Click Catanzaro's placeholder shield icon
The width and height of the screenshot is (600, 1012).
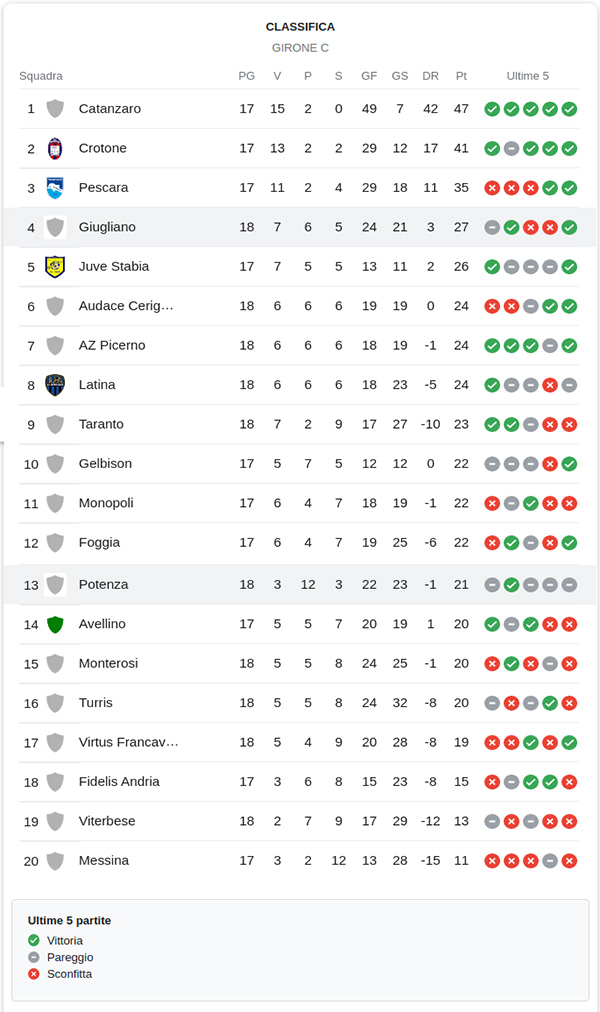click(55, 108)
